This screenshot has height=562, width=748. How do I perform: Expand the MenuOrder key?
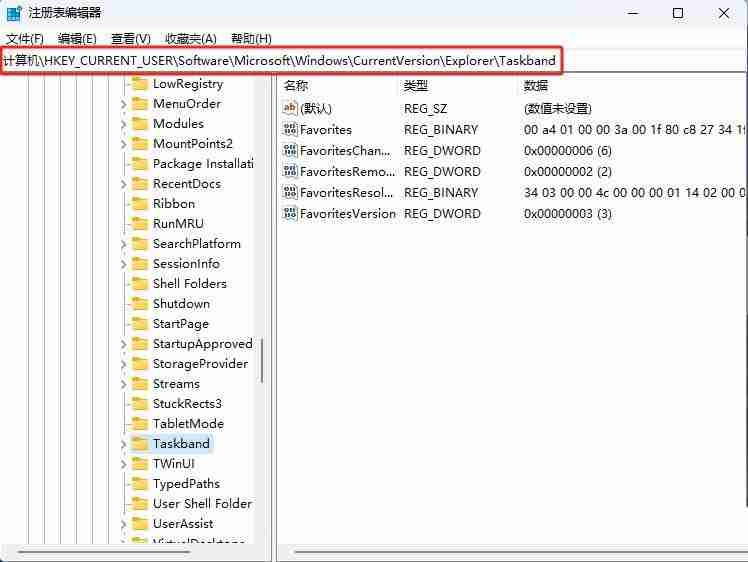[x=124, y=104]
